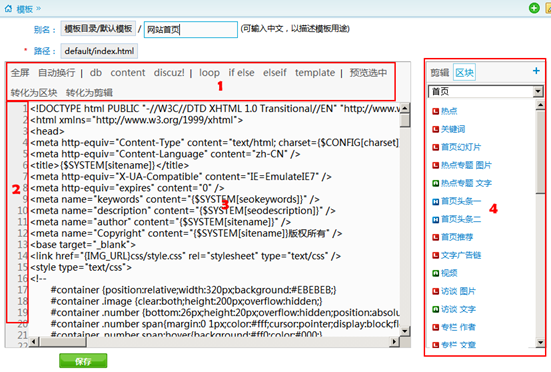Click 全屏 in editor toolbar
Image resolution: width=551 pixels, height=372 pixels.
pos(20,73)
